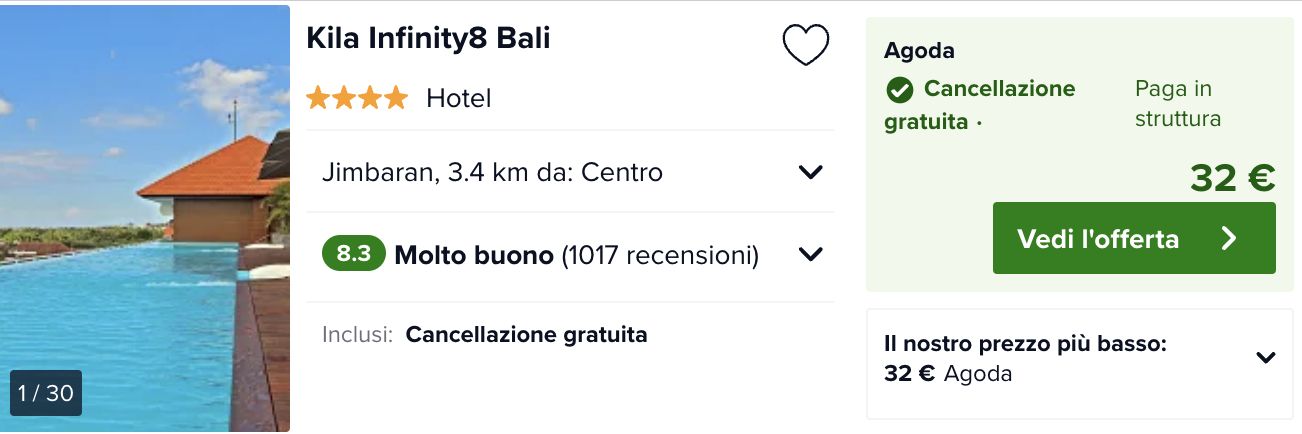Expand the Jimbaran location chevron
Screen dimensions: 1302x434
(810, 172)
